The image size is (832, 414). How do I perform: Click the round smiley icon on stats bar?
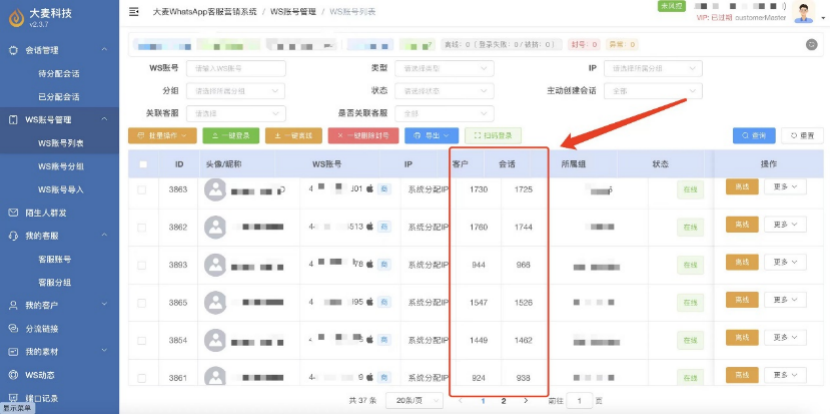[812, 45]
